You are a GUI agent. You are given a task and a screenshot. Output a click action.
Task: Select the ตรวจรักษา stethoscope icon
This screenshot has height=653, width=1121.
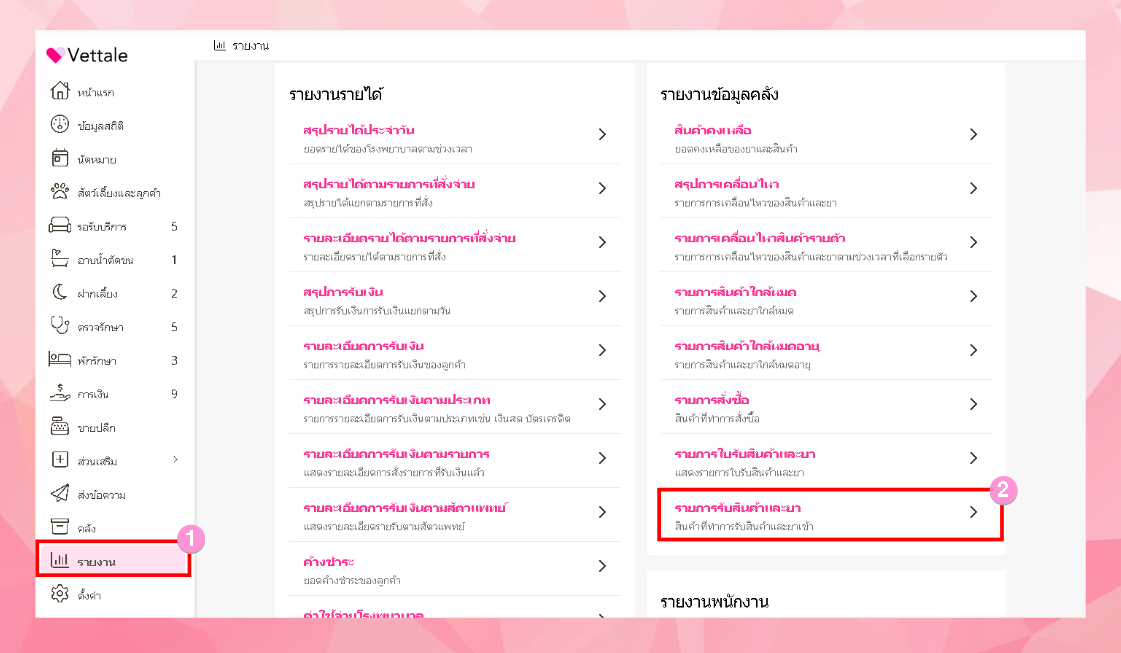[x=59, y=327]
